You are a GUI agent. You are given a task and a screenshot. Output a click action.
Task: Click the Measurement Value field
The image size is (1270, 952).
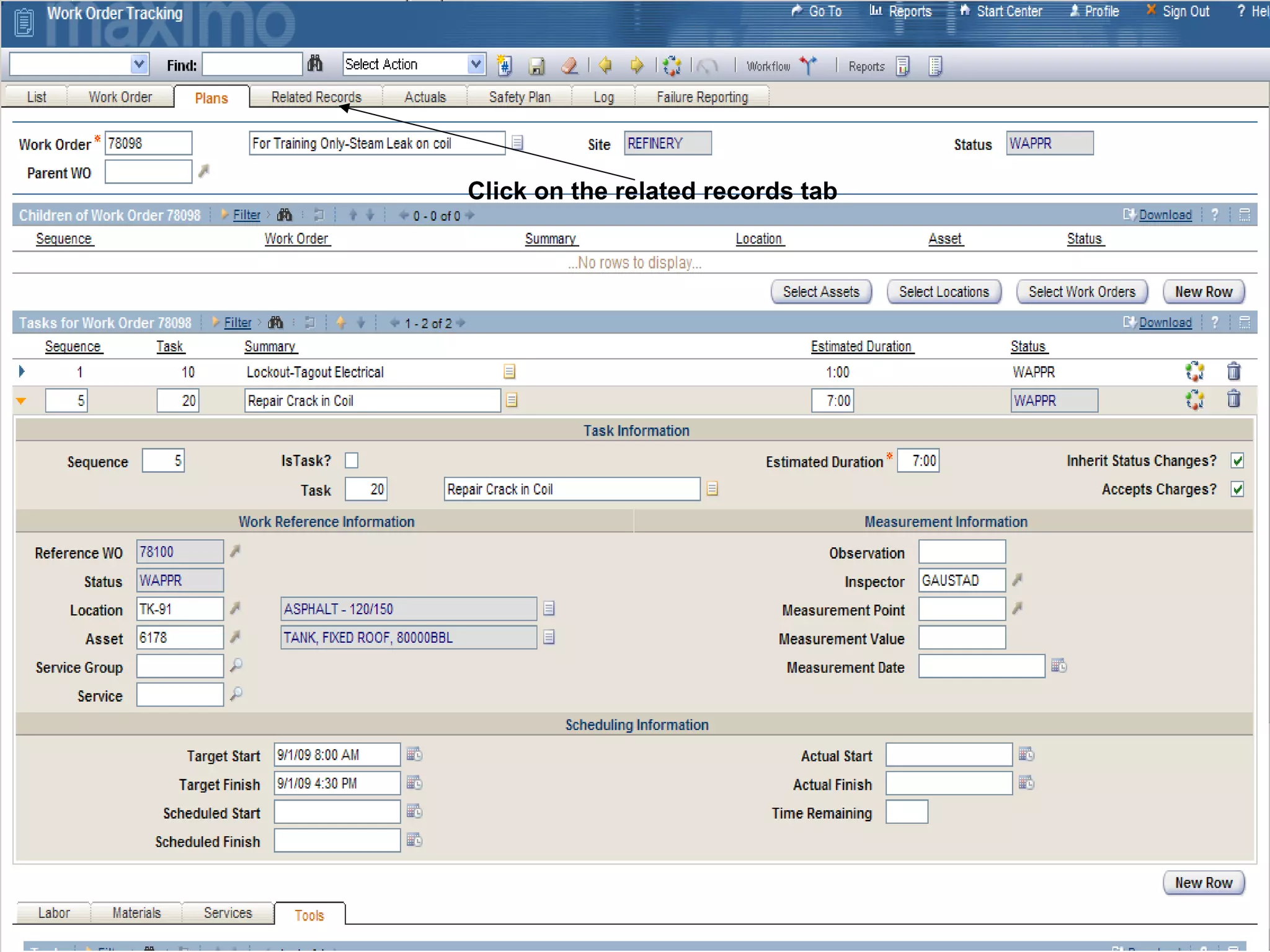[962, 637]
